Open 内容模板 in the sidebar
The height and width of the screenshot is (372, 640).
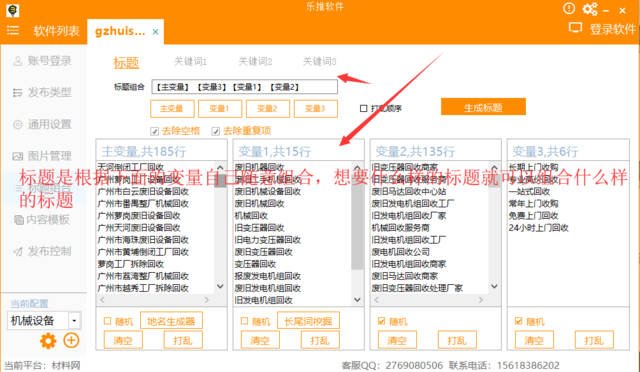43,219
